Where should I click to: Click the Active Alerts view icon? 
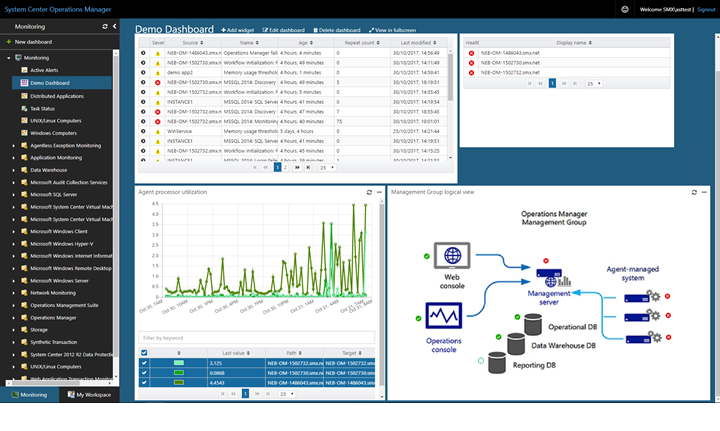24,70
